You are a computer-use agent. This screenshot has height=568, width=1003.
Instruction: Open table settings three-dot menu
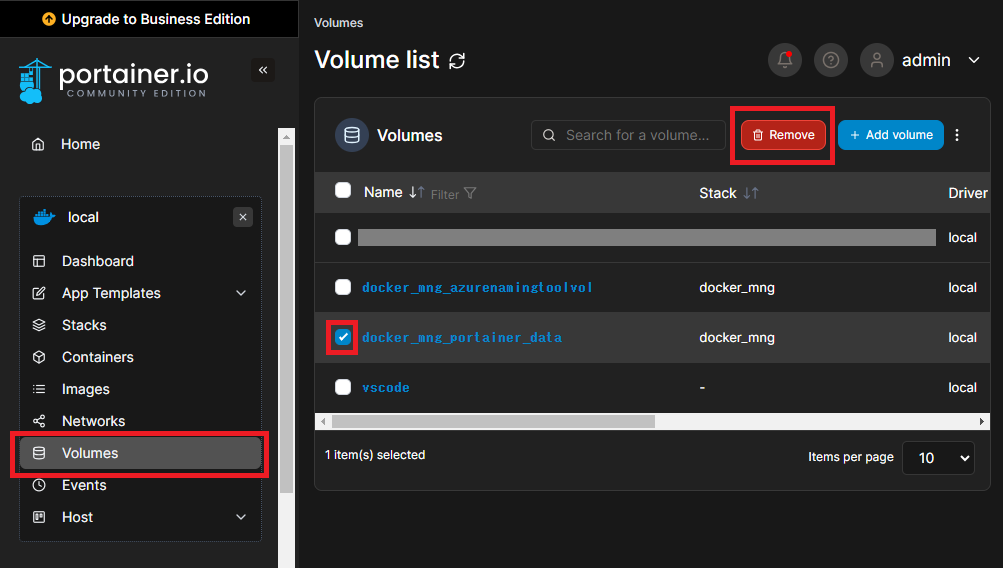[957, 135]
